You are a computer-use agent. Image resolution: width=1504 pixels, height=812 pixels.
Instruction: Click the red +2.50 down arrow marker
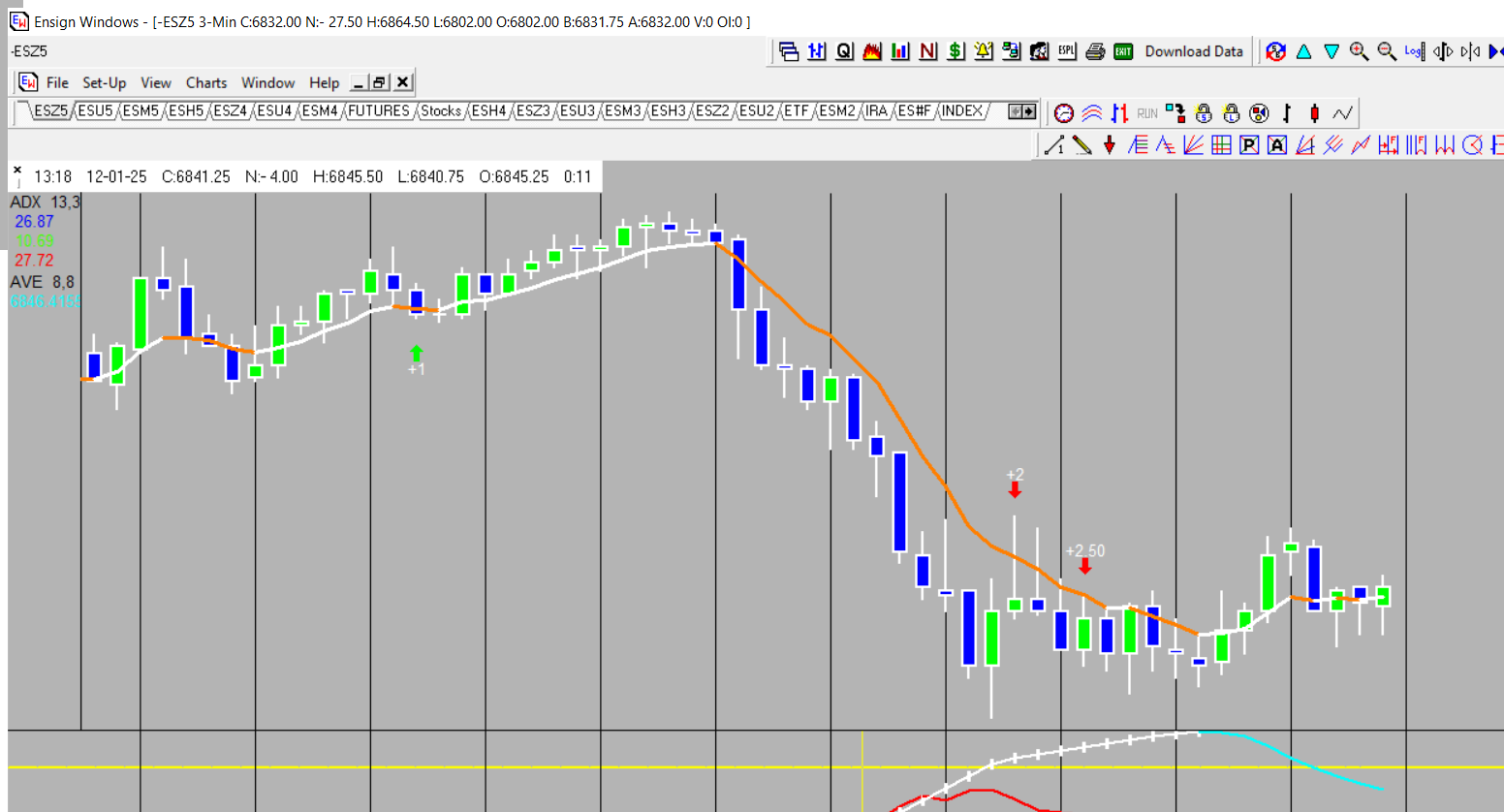click(1084, 566)
